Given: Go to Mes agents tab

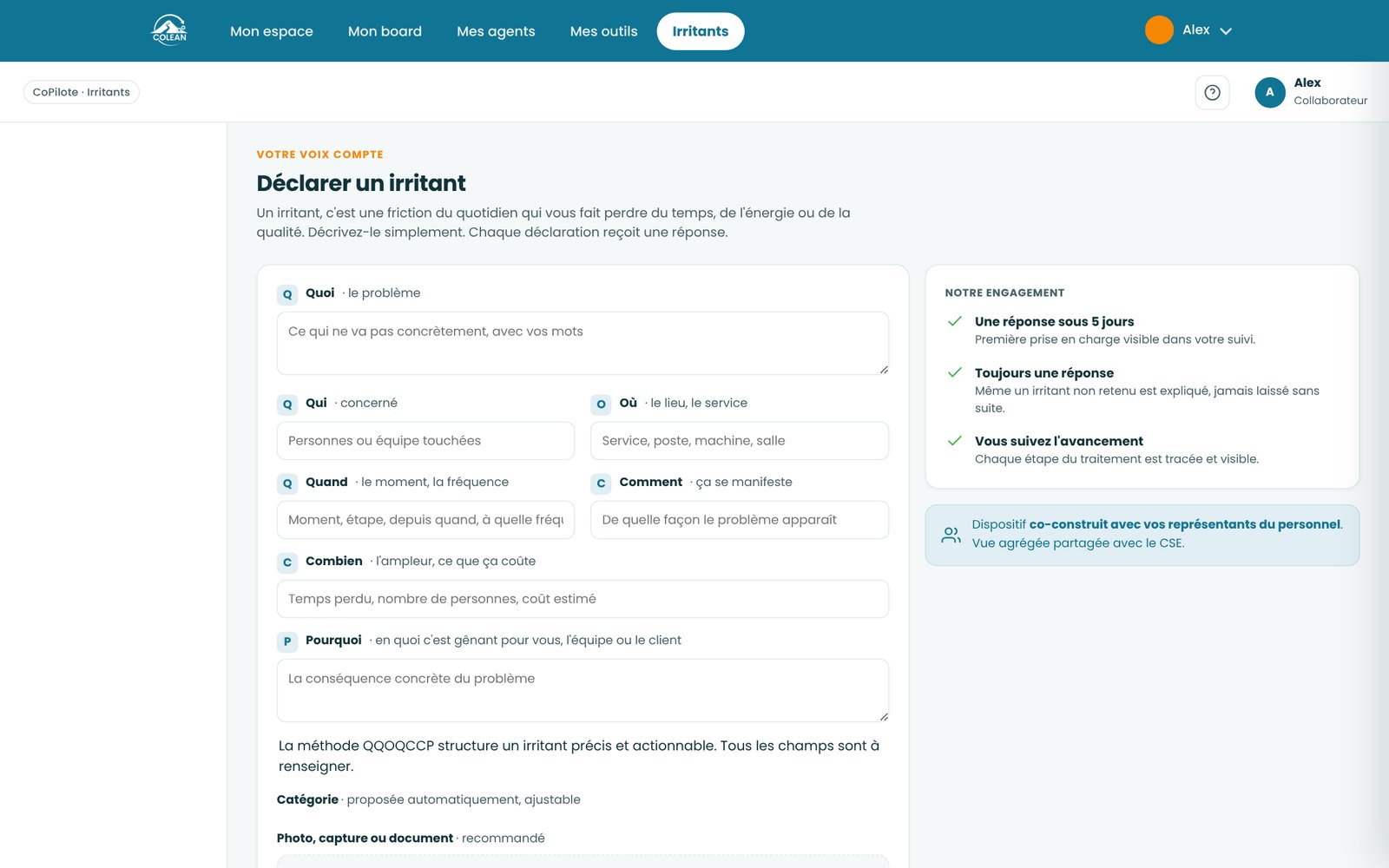Looking at the screenshot, I should pyautogui.click(x=496, y=31).
